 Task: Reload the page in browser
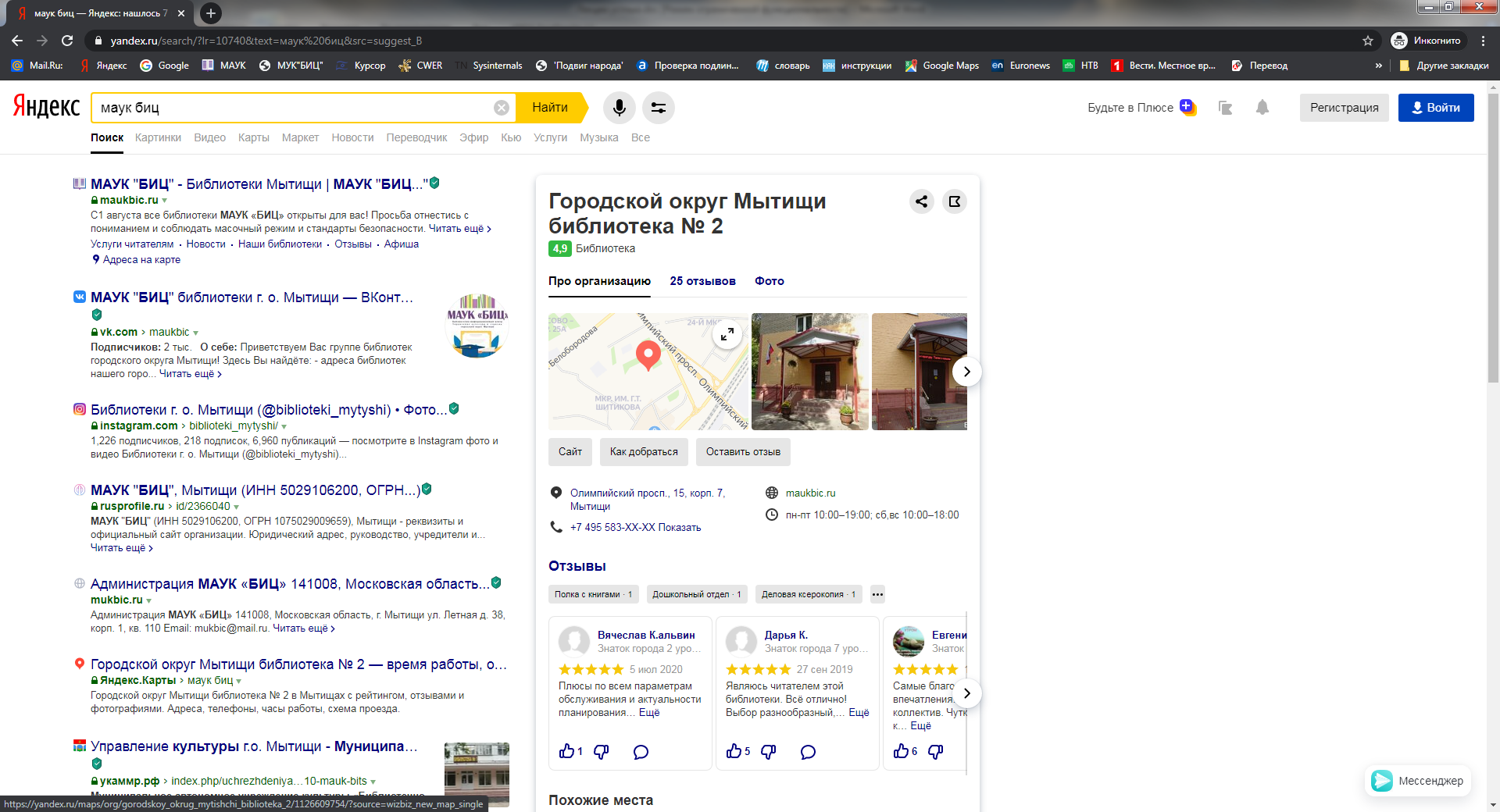(x=67, y=41)
